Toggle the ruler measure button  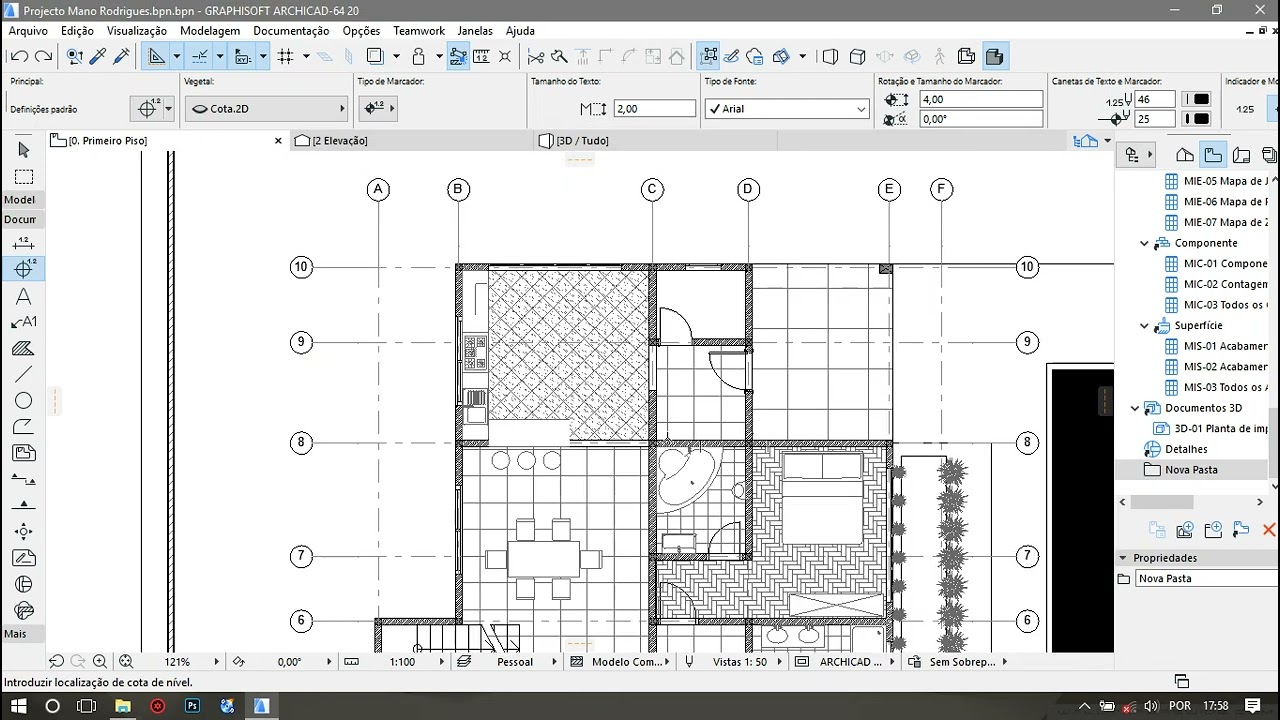pos(481,57)
